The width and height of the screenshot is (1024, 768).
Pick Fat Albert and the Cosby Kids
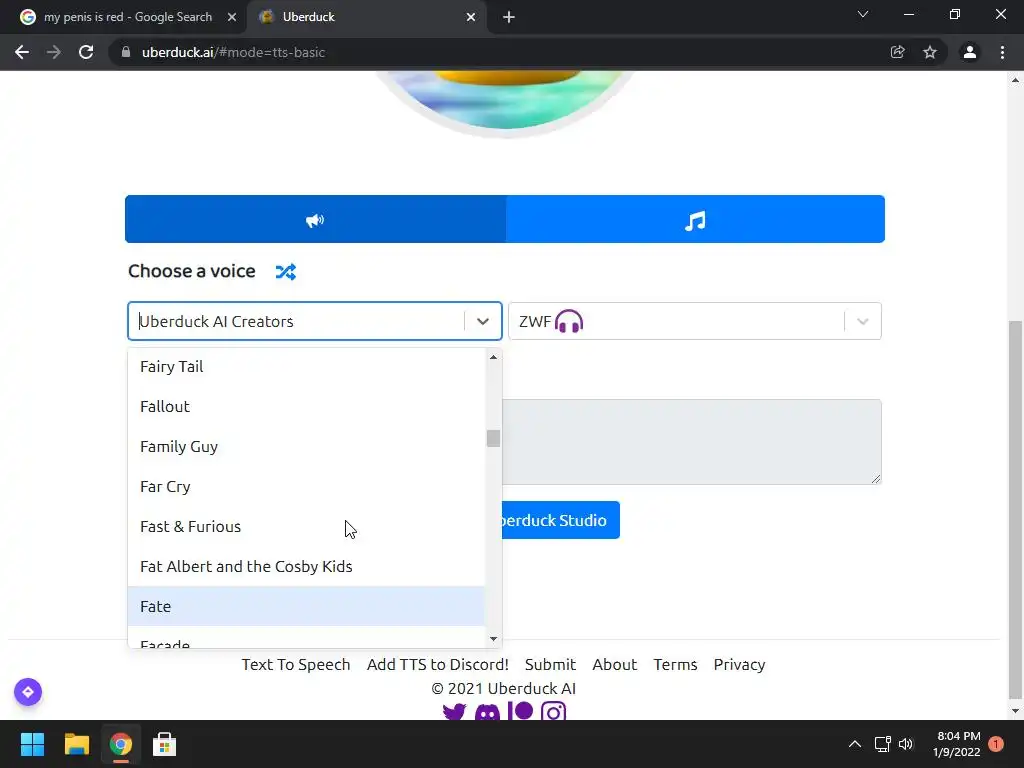coord(306,566)
